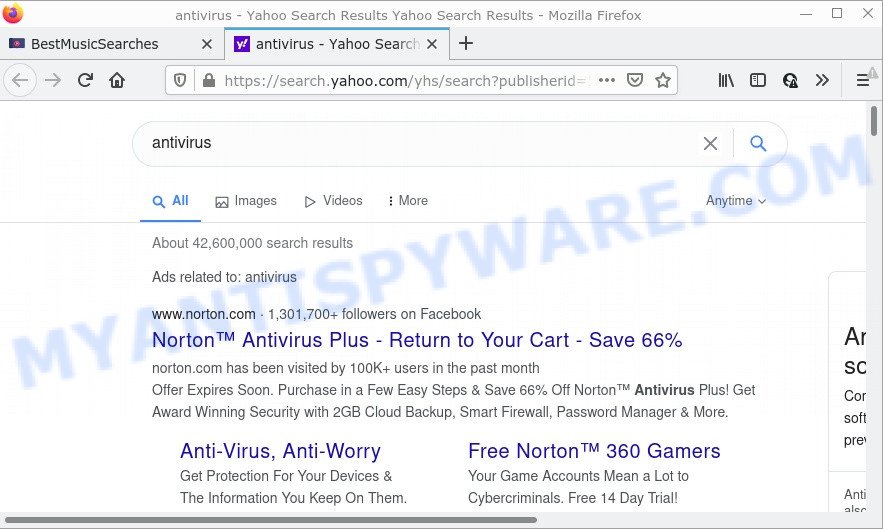Click 'Ads related to: antivirus' label
The width and height of the screenshot is (883, 529).
[224, 277]
